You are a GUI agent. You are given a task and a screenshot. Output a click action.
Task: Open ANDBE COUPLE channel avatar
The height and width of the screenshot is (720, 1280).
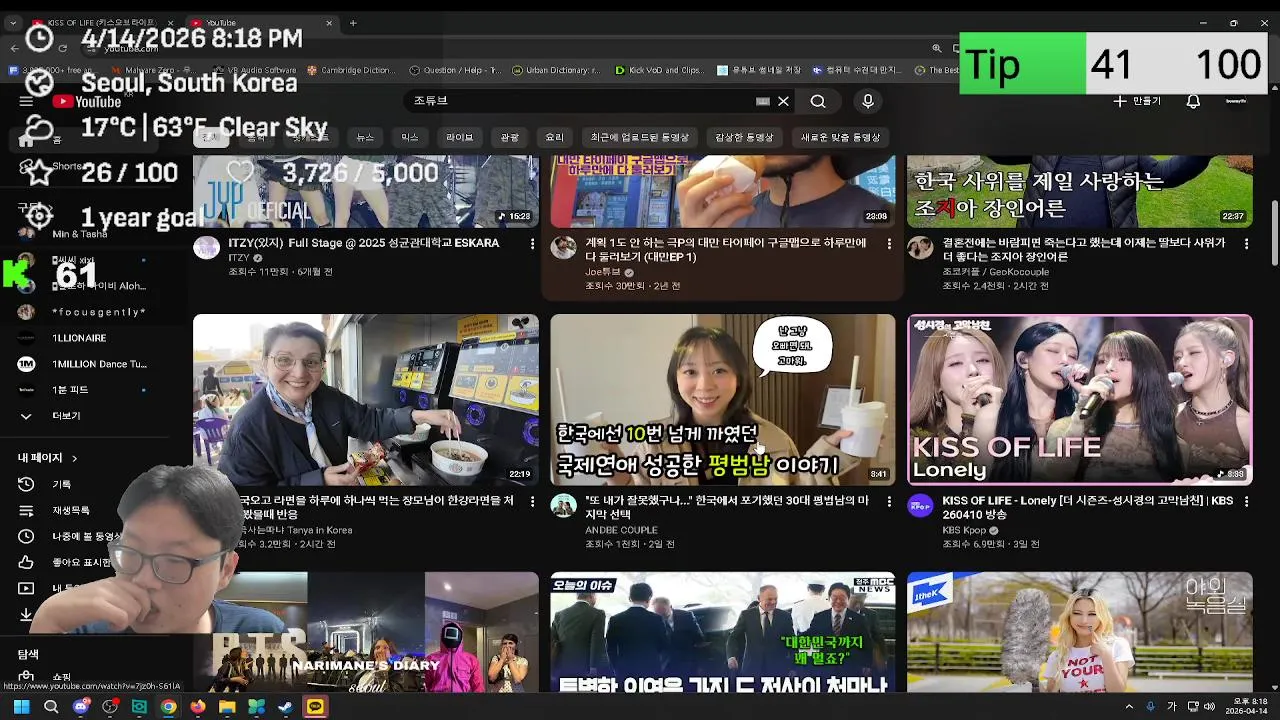[563, 506]
